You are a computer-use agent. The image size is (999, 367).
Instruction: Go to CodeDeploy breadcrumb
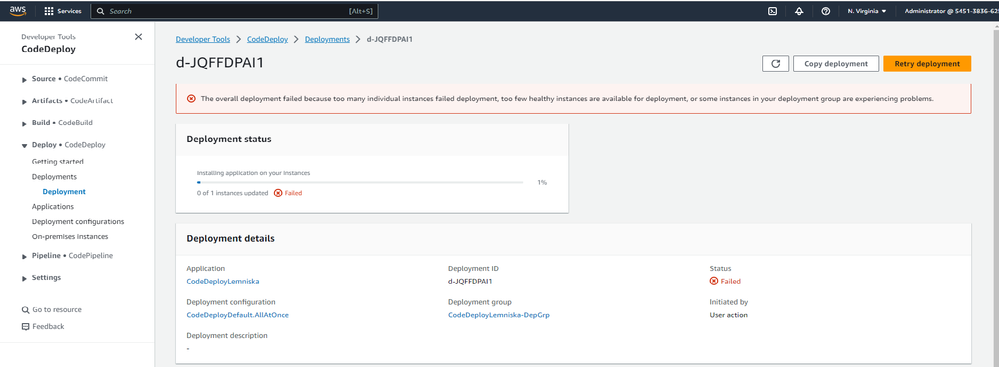(x=268, y=39)
